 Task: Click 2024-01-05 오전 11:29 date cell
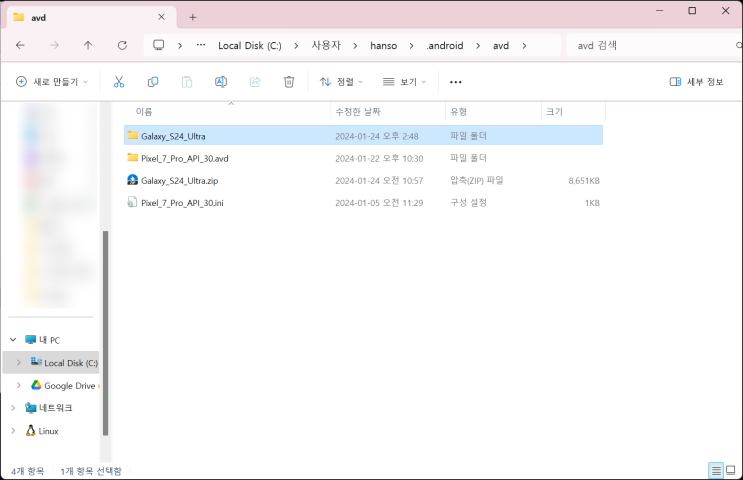click(x=379, y=203)
